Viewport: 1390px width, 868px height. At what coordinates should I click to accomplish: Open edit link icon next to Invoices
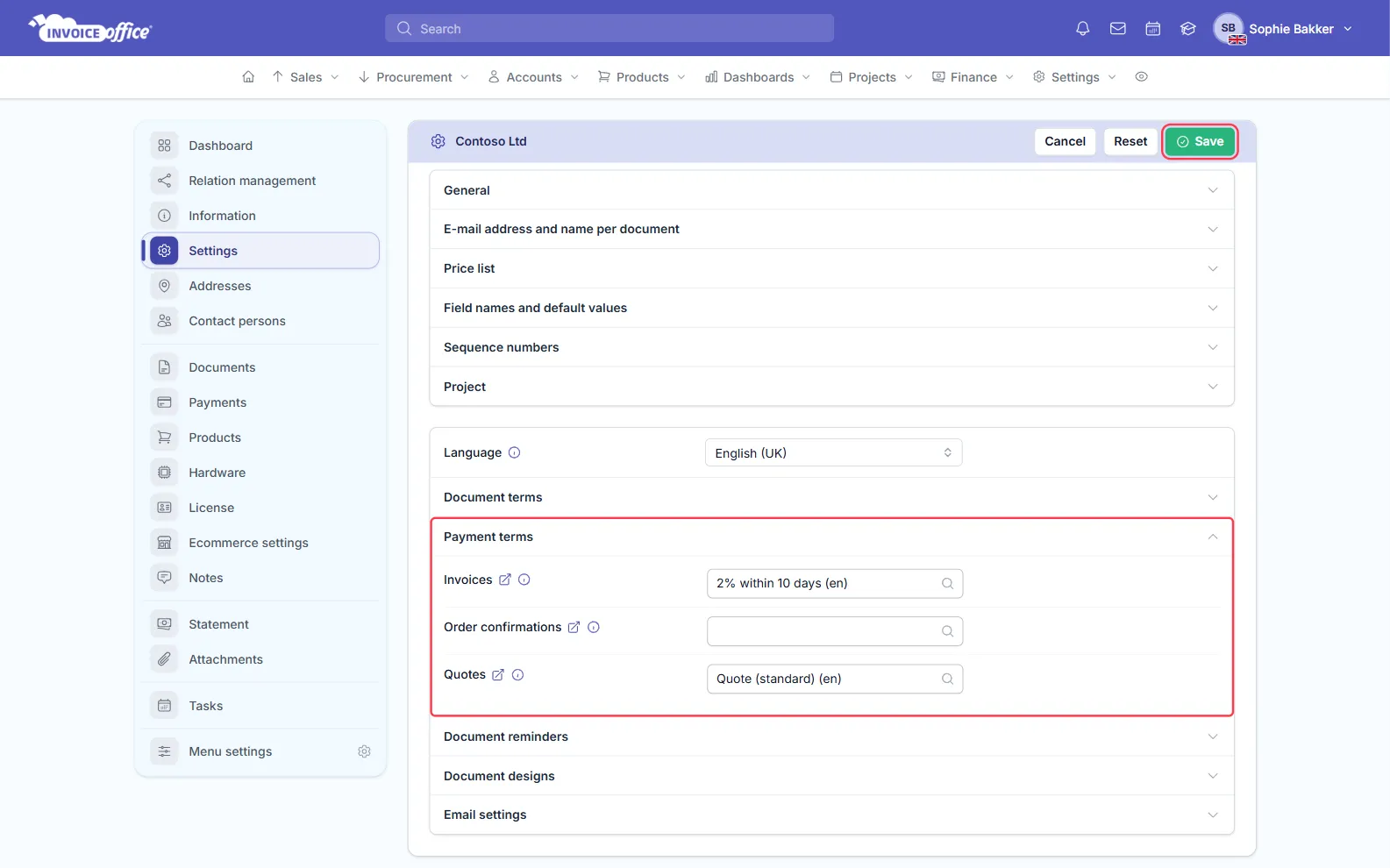pyautogui.click(x=505, y=580)
